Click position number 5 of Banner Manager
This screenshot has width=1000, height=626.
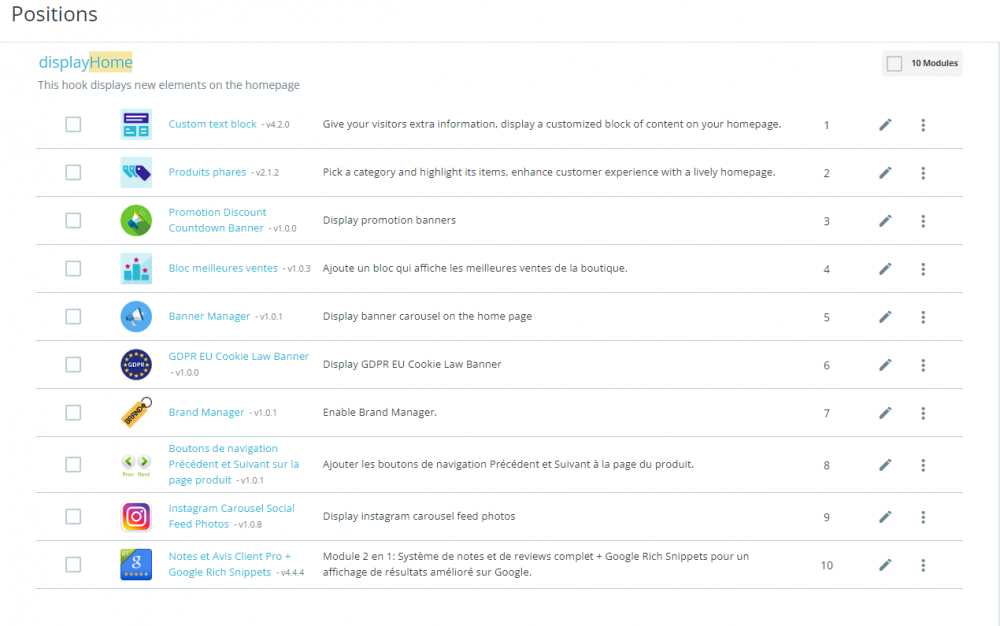click(x=827, y=317)
